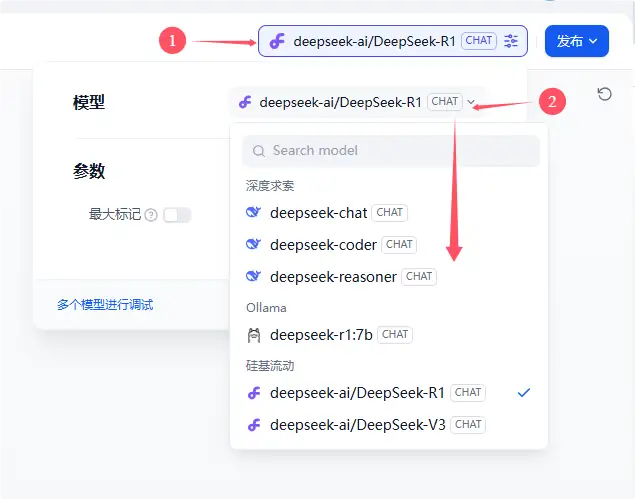Screen dimensions: 635x499
Task: Click the checkmark beside deepseek-ai/DeepSeek-R1
Action: pos(524,392)
